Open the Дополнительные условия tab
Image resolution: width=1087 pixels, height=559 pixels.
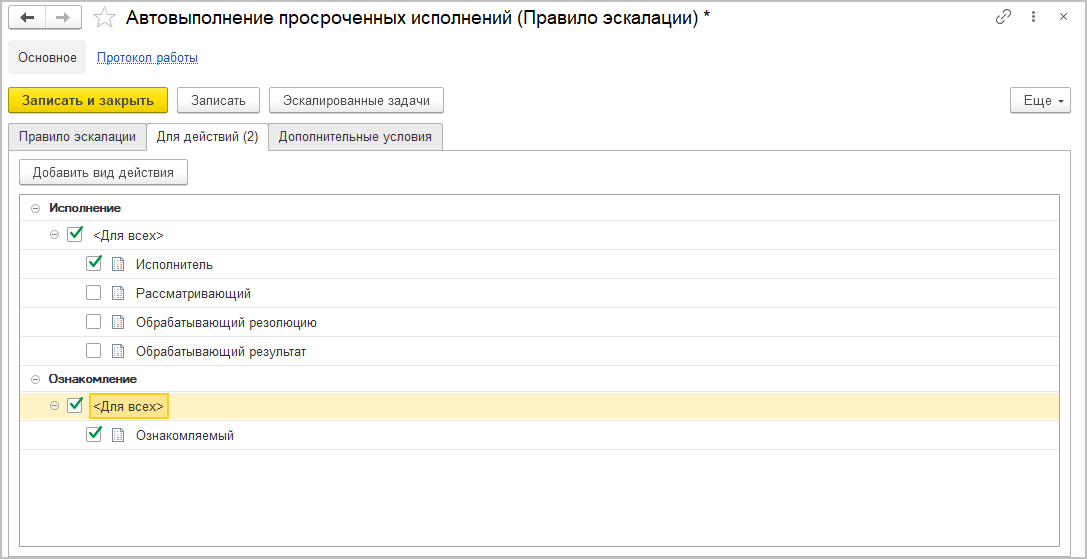coord(355,137)
